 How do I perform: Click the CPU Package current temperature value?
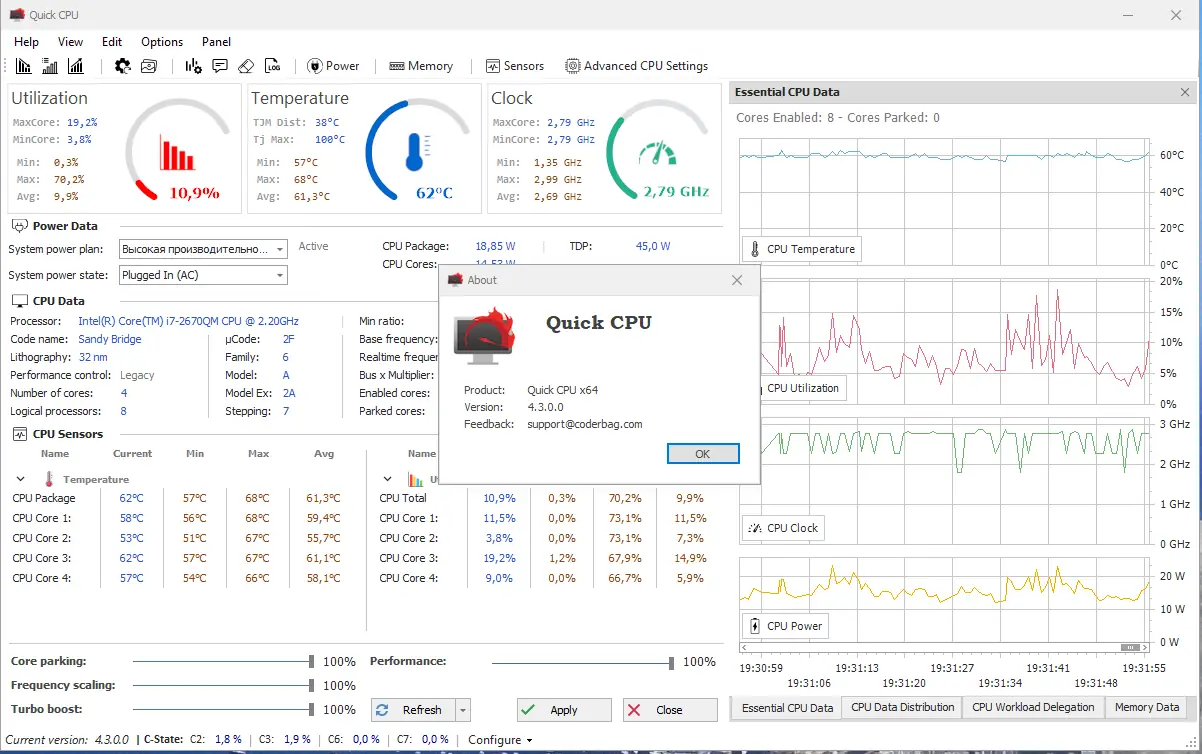coord(131,498)
